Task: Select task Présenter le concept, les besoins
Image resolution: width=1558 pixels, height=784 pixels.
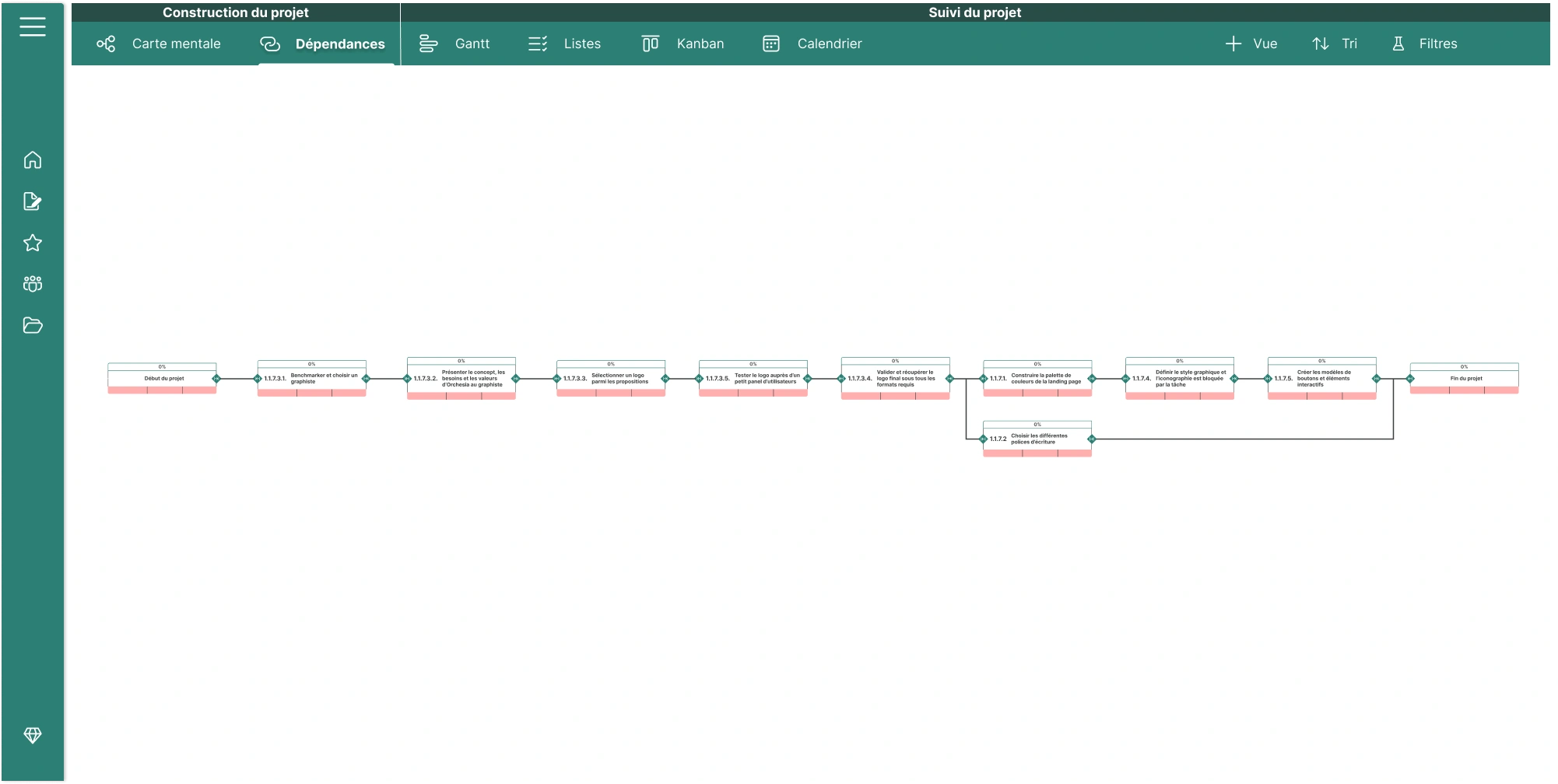Action: (461, 379)
